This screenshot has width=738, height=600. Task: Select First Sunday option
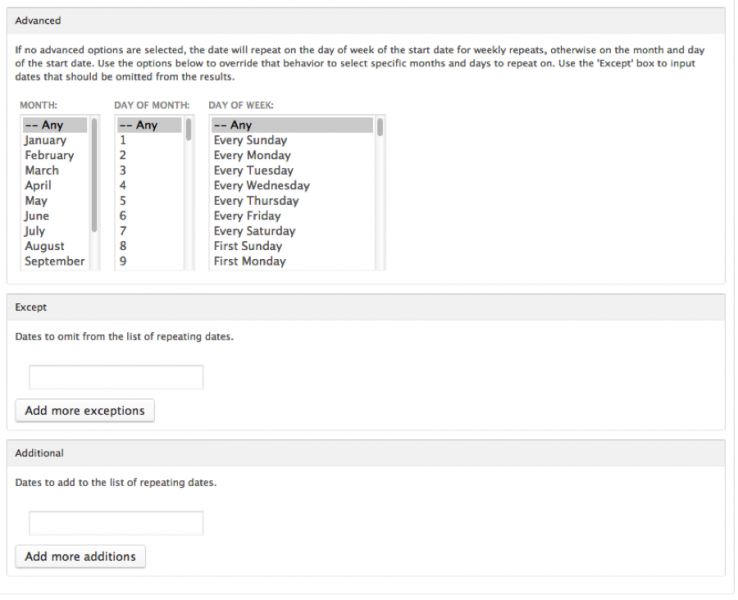247,246
